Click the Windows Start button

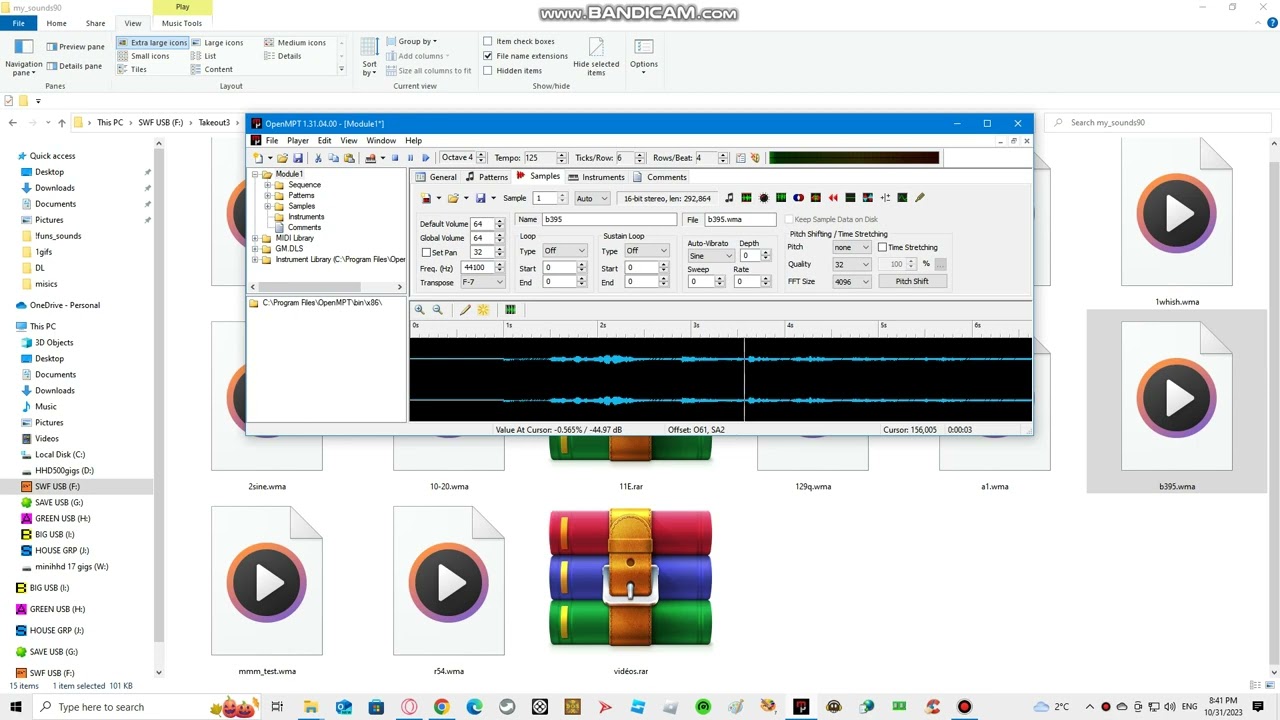click(x=16, y=707)
